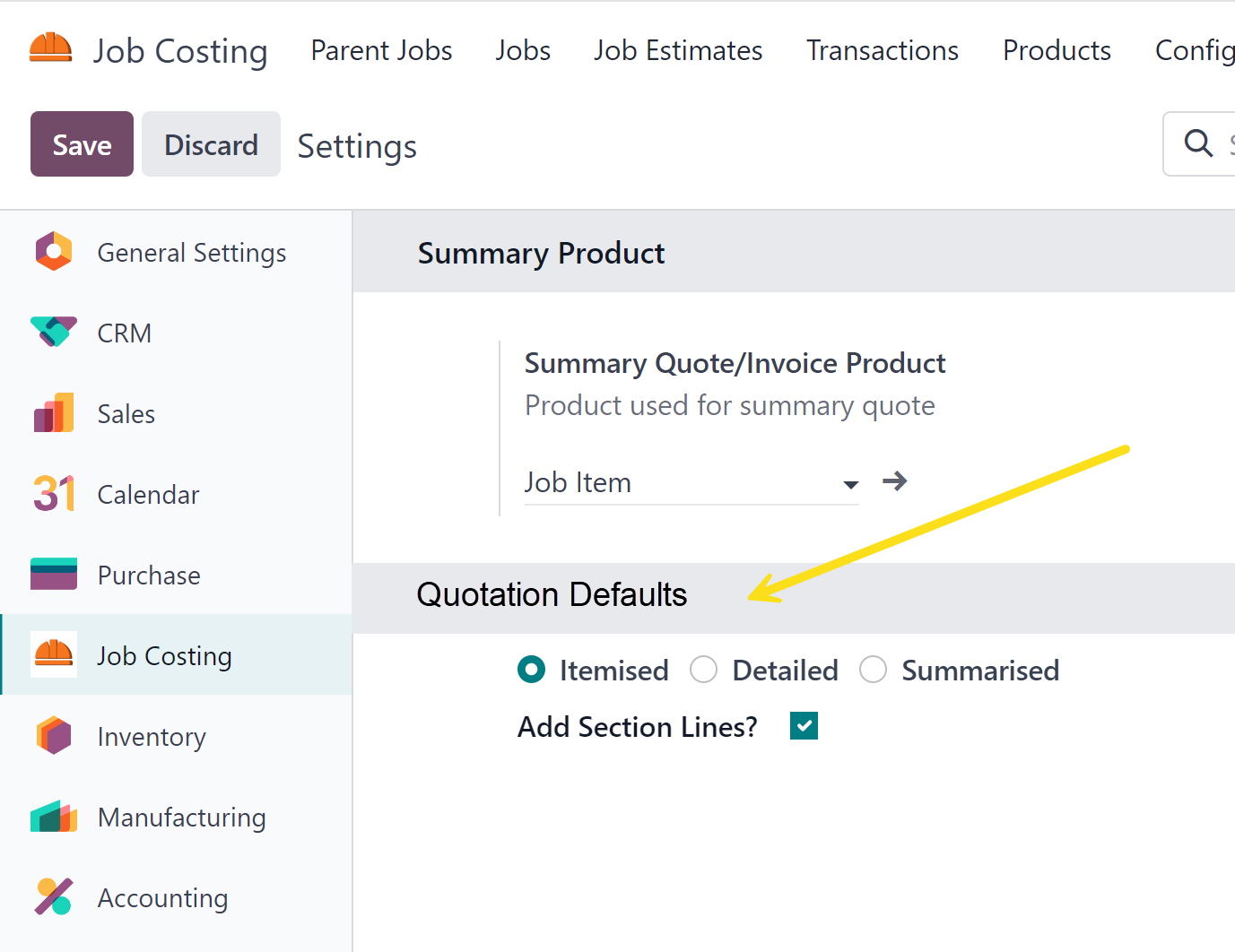This screenshot has width=1235, height=952.
Task: Open General Settings sidebar icon
Action: tap(54, 252)
